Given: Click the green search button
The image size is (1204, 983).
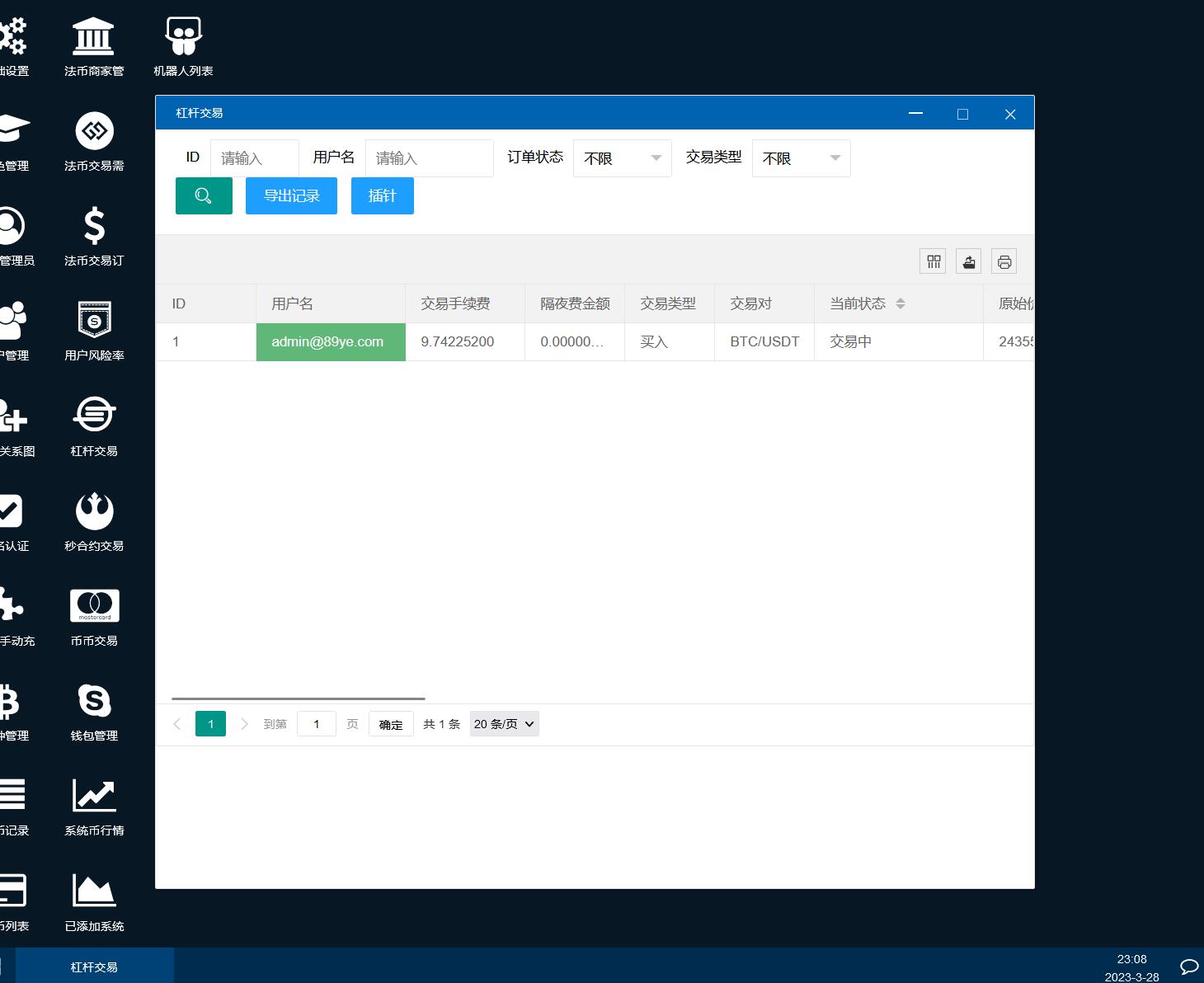Looking at the screenshot, I should coord(204,196).
